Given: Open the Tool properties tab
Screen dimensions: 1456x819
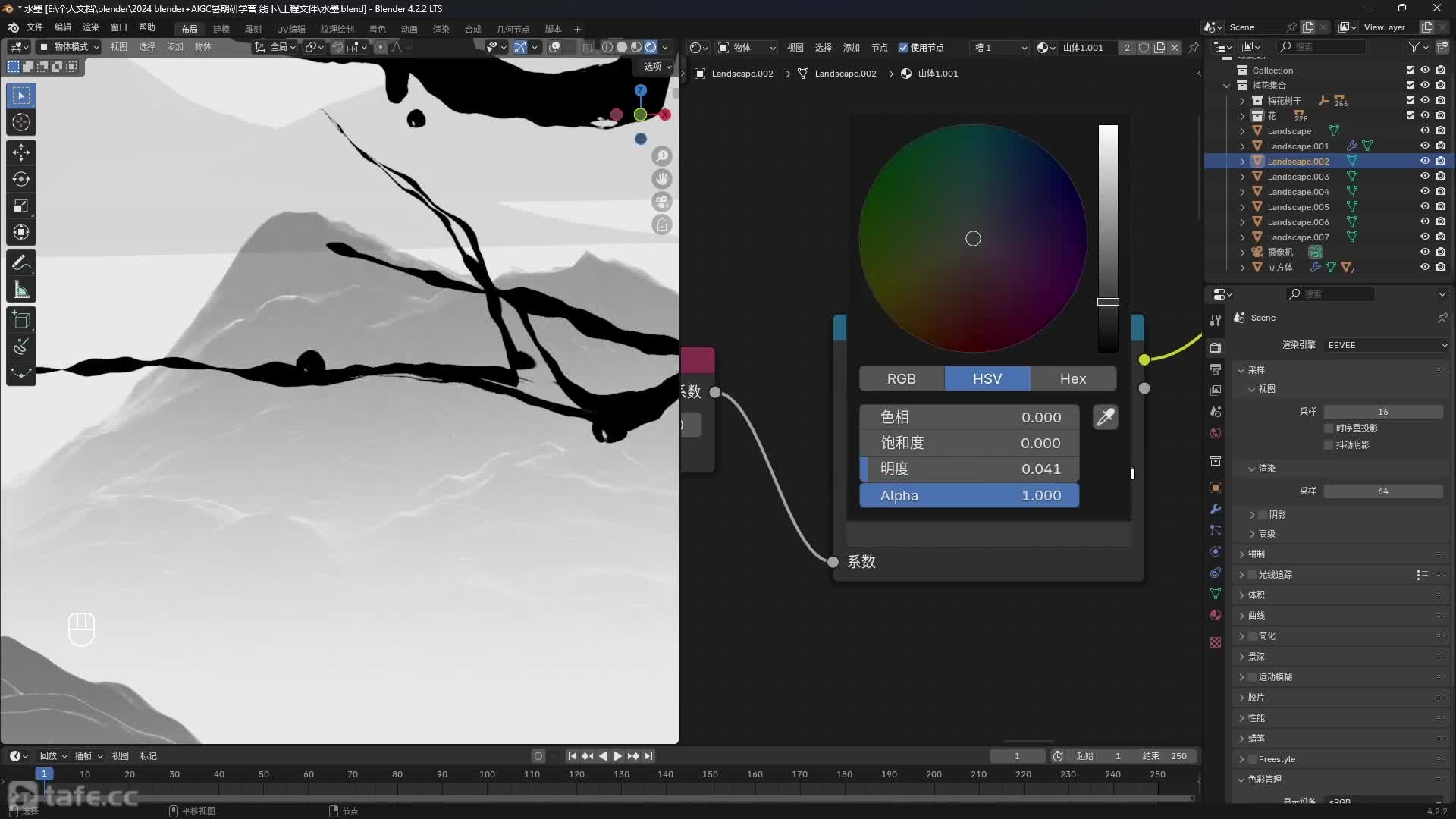Looking at the screenshot, I should (x=1216, y=321).
